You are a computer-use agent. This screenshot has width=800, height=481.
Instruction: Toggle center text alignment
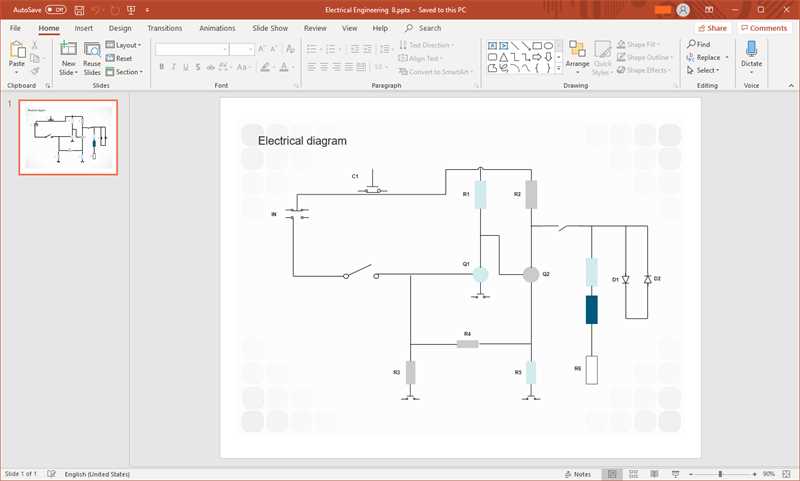click(x=324, y=67)
